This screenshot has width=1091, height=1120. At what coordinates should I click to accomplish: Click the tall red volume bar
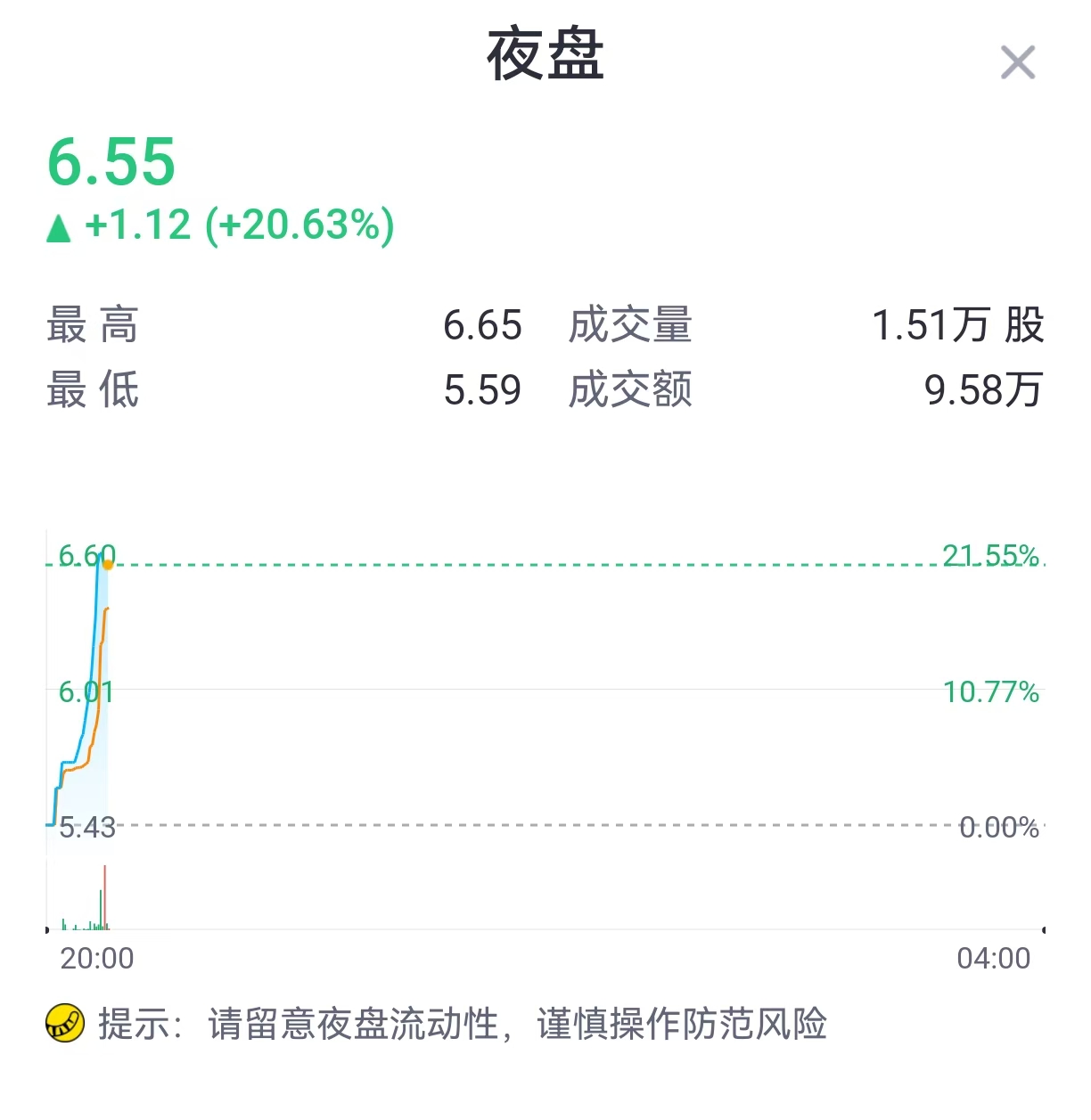[104, 897]
